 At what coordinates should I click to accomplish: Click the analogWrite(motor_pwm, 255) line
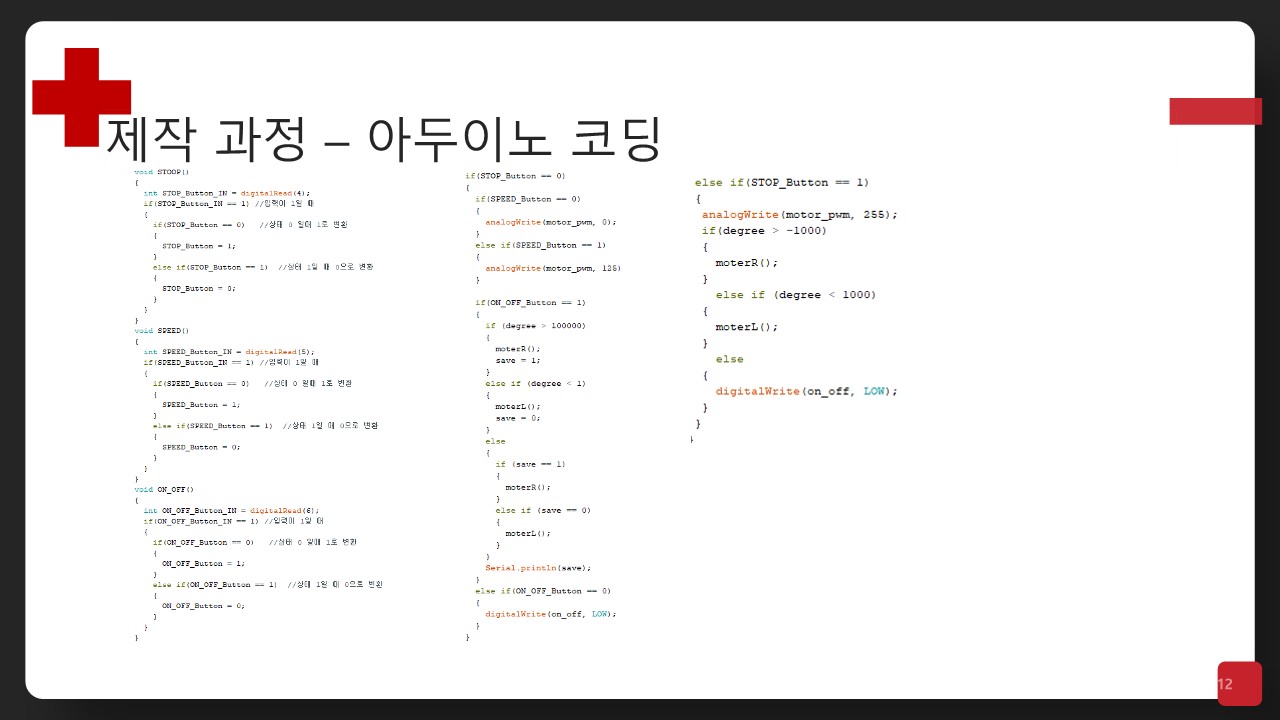[799, 214]
